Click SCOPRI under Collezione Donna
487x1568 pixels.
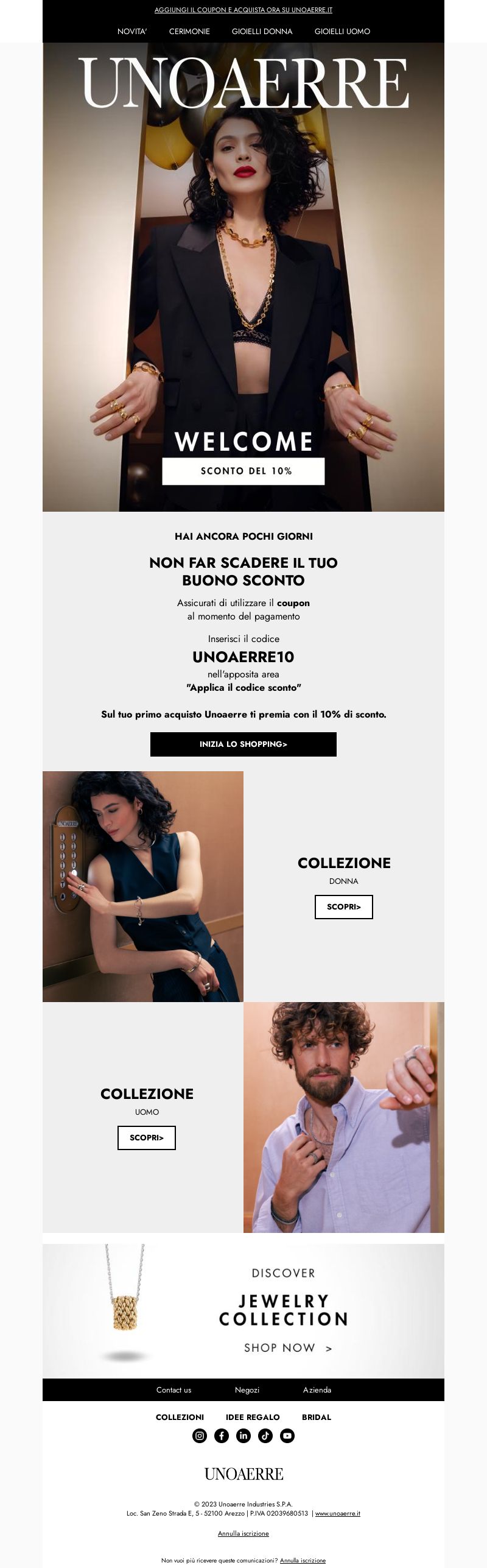click(x=344, y=907)
